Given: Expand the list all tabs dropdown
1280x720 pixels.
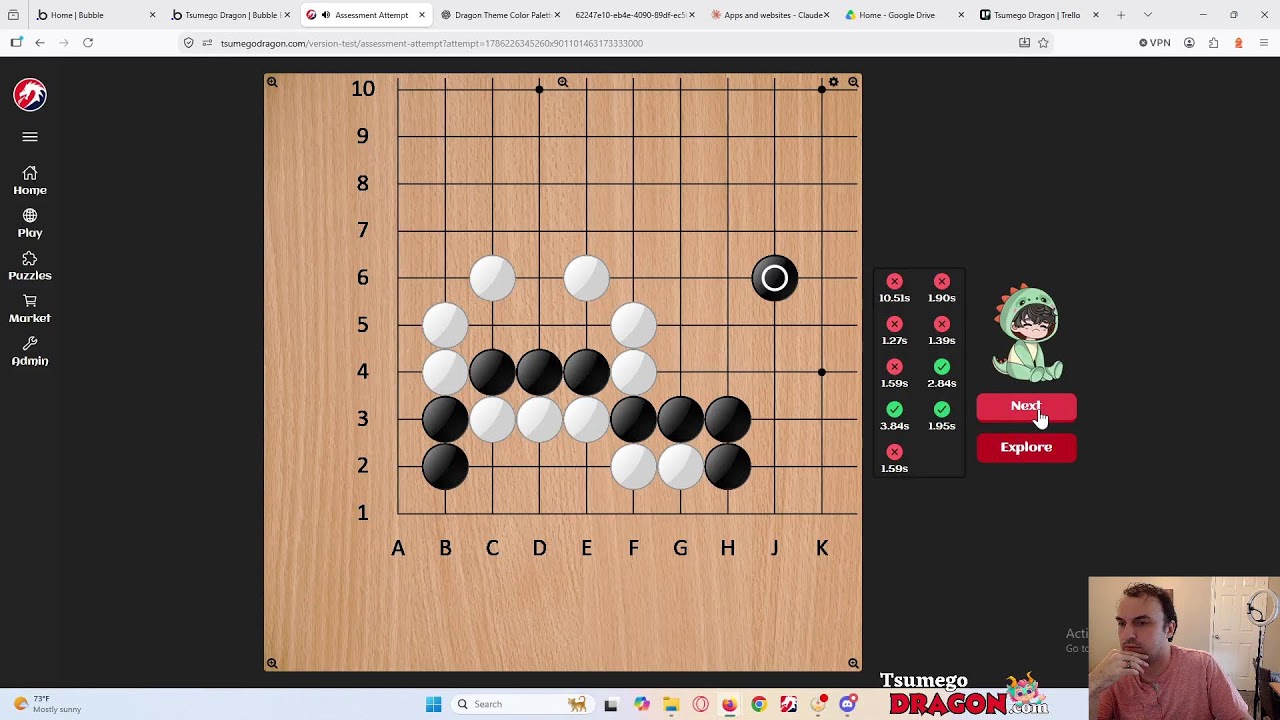Looking at the screenshot, I should [x=1147, y=15].
